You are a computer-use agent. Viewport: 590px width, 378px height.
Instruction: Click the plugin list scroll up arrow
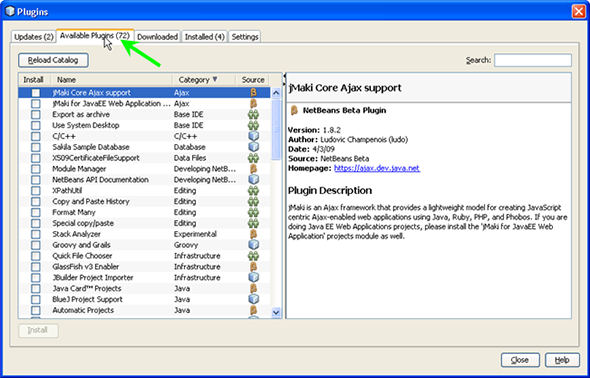[x=276, y=93]
